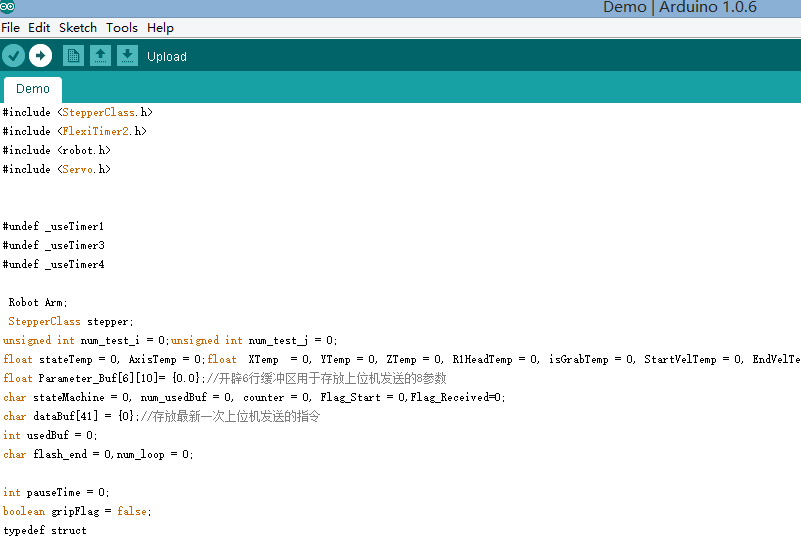Click the Demo | Arduino 1.0.6 window title
Screen dimensions: 801x539
coord(679,7)
